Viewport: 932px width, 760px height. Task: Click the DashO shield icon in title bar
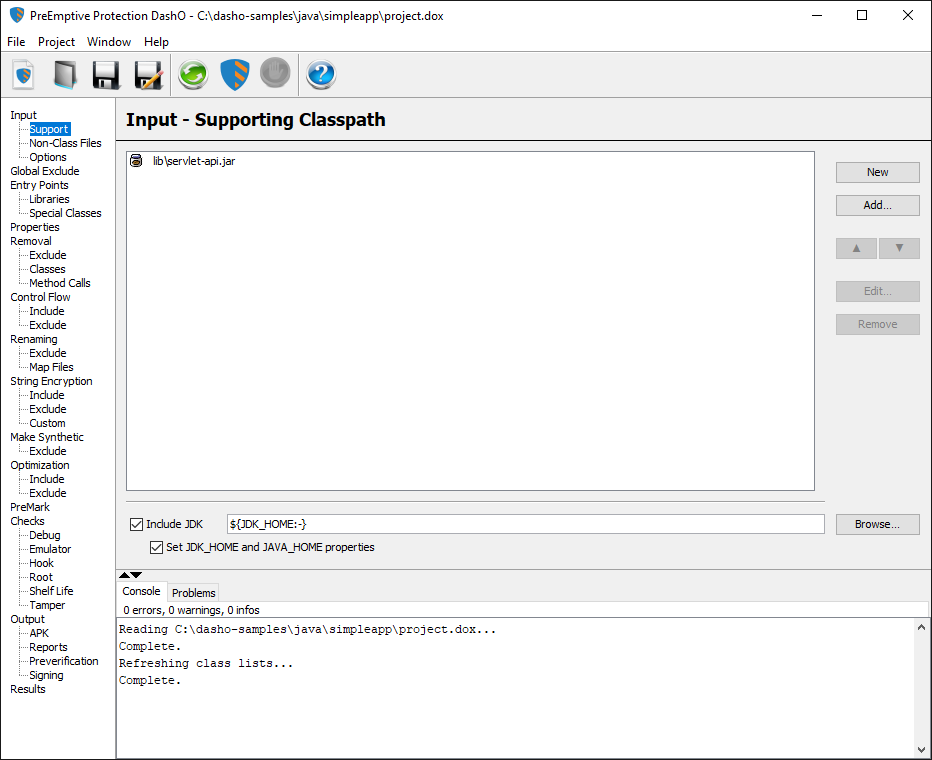point(17,15)
